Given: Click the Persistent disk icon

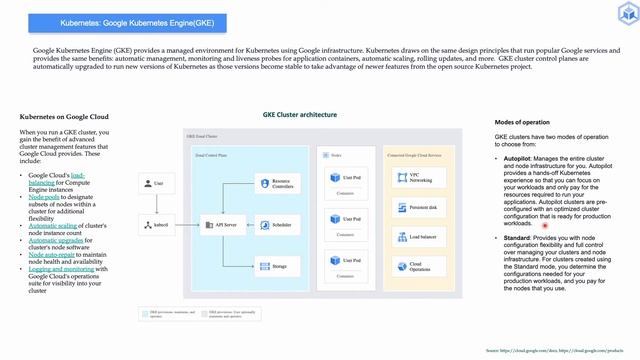Looking at the screenshot, I should click(x=402, y=207).
